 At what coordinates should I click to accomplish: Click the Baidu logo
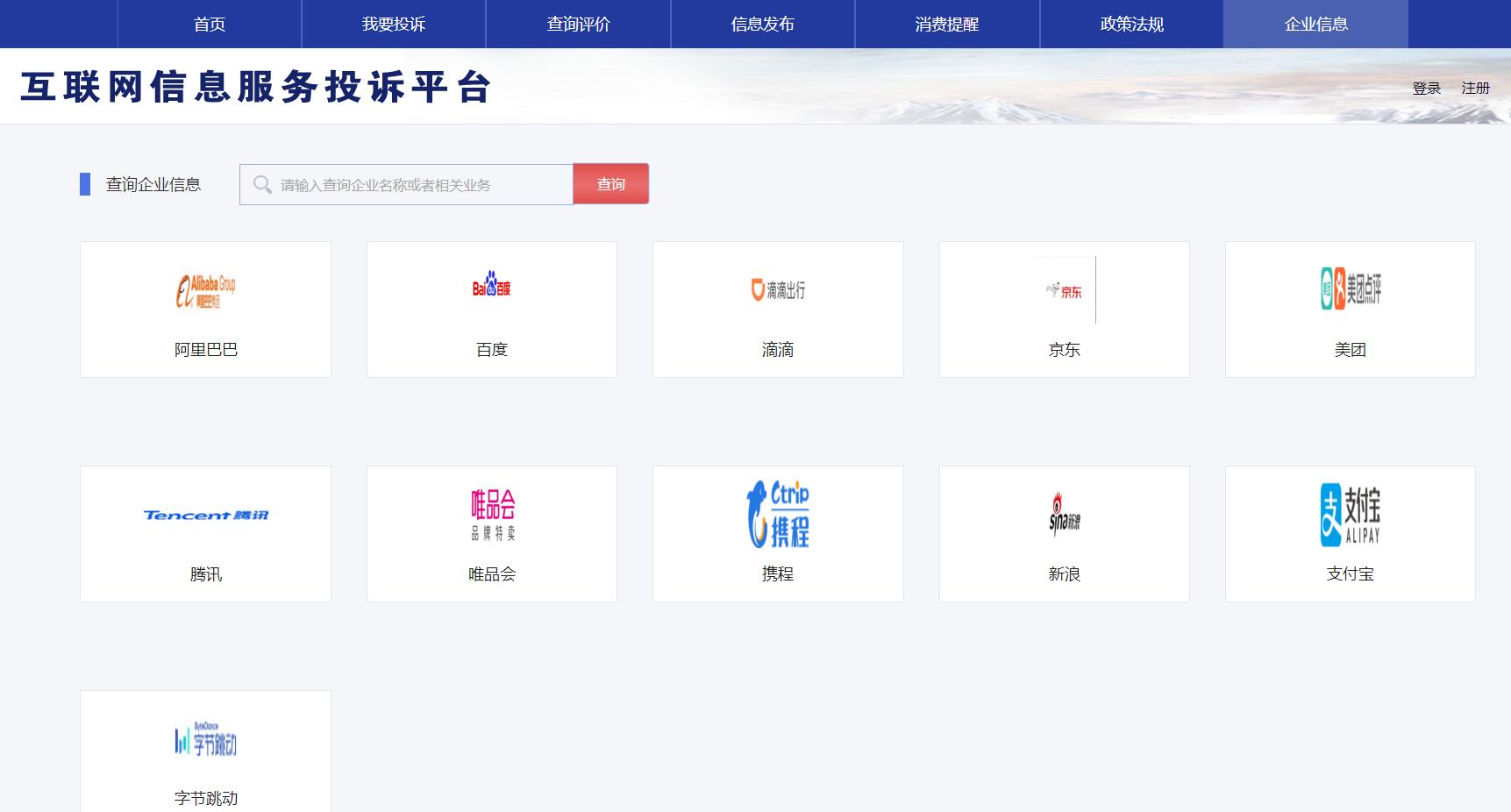(491, 284)
